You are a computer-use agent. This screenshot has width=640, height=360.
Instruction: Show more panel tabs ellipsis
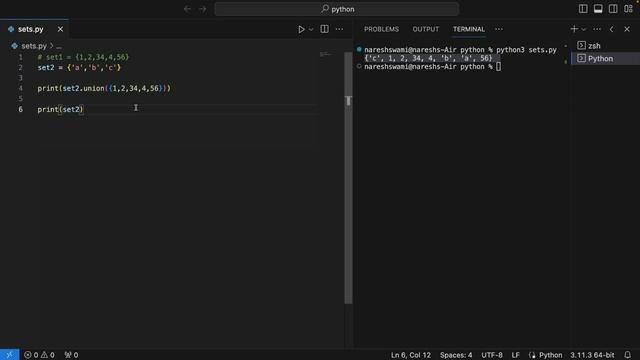click(x=499, y=29)
